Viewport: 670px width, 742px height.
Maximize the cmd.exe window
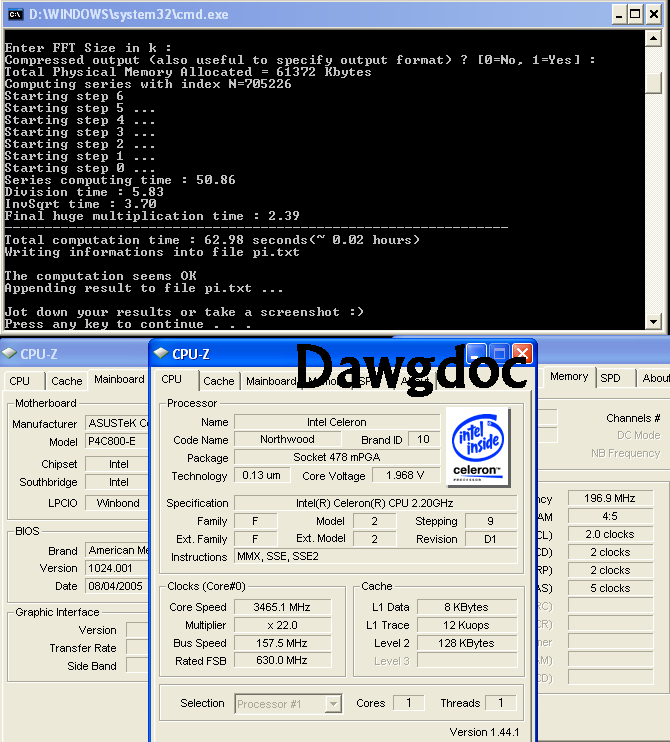pos(635,15)
